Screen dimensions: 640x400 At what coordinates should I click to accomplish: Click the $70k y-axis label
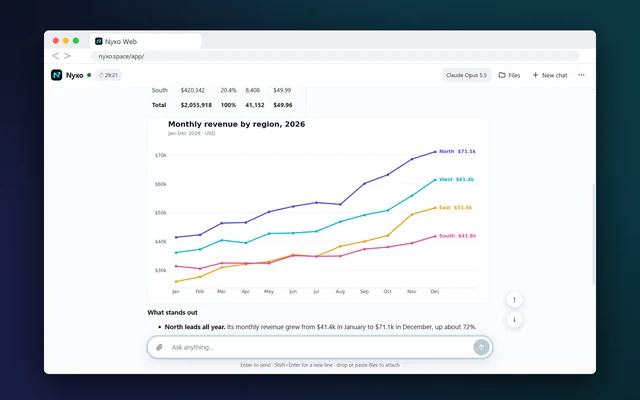point(161,156)
